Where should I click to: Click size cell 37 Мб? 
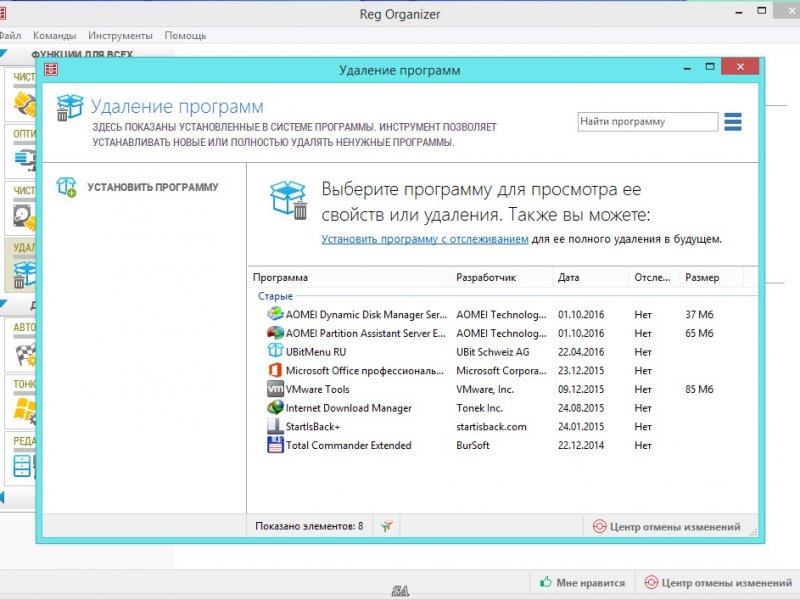tap(699, 314)
